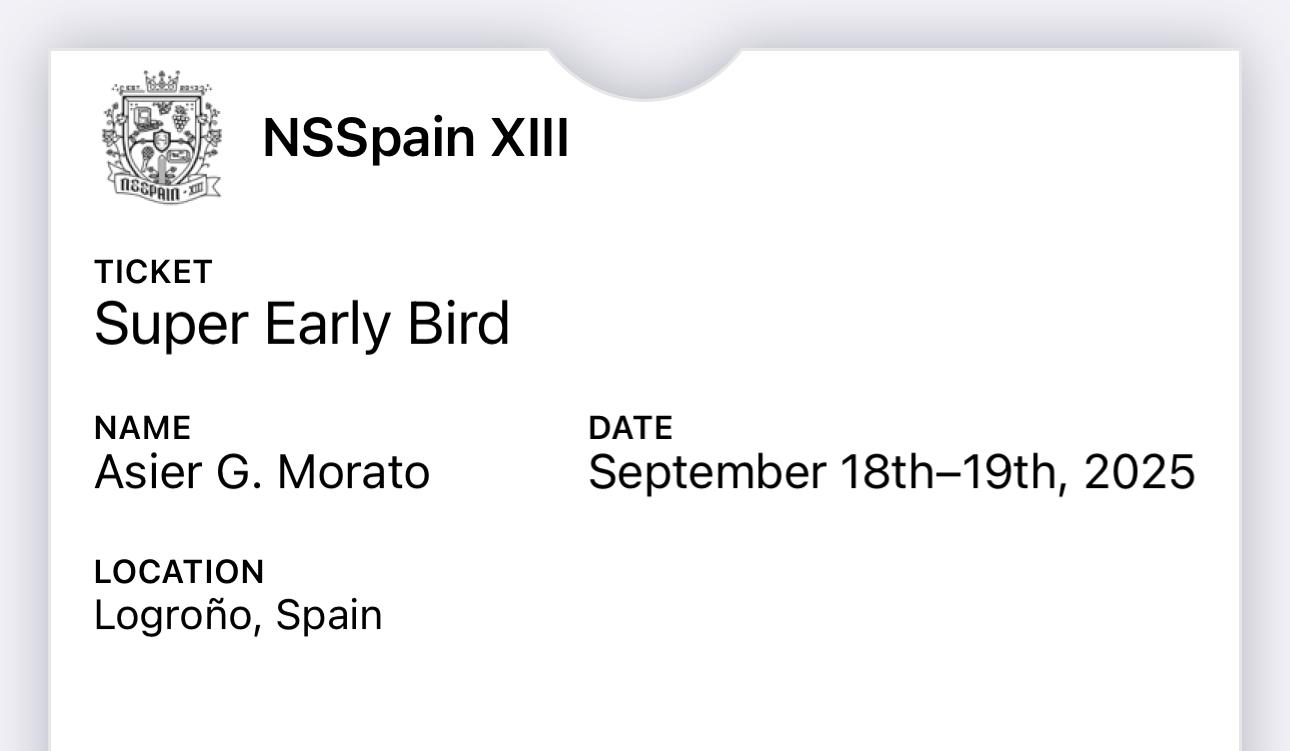Click the DATE field label
Image resolution: width=1290 pixels, height=751 pixels.
(x=630, y=428)
